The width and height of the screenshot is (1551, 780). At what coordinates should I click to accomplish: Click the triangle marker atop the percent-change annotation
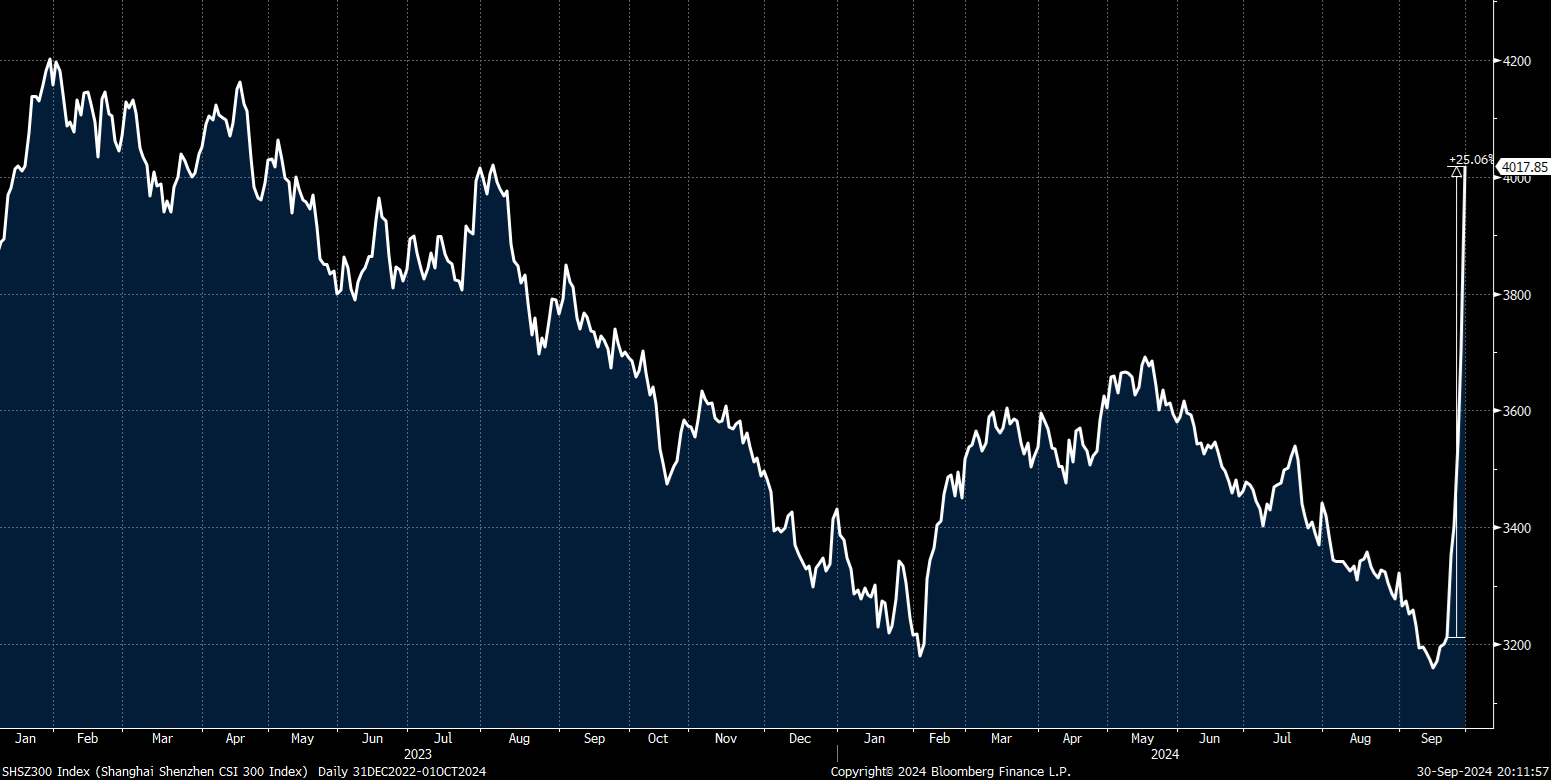[1457, 172]
